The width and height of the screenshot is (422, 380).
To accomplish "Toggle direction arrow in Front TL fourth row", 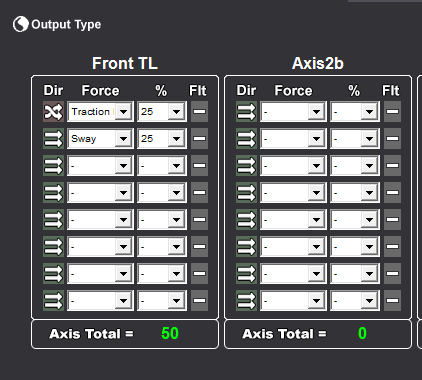I will click(53, 193).
